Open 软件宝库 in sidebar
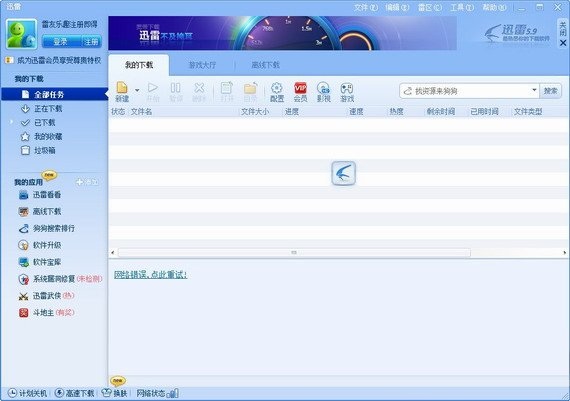 40,262
